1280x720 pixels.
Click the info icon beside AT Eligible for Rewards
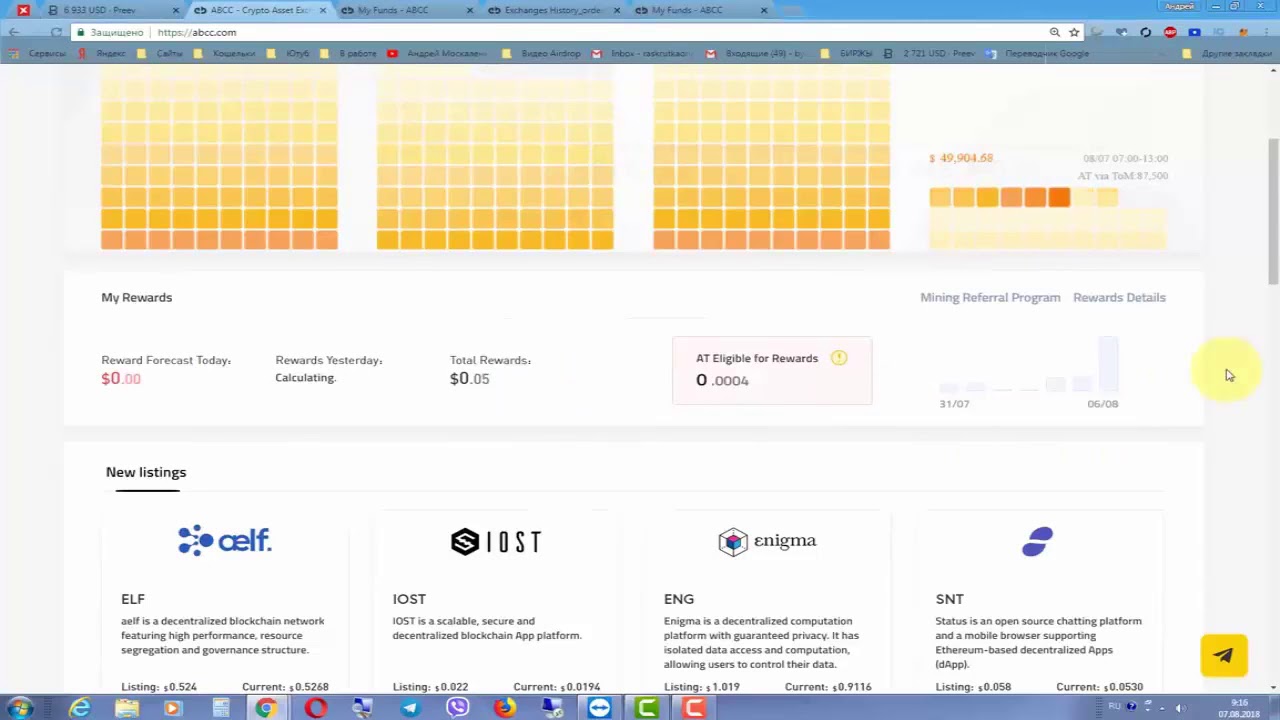(x=839, y=358)
